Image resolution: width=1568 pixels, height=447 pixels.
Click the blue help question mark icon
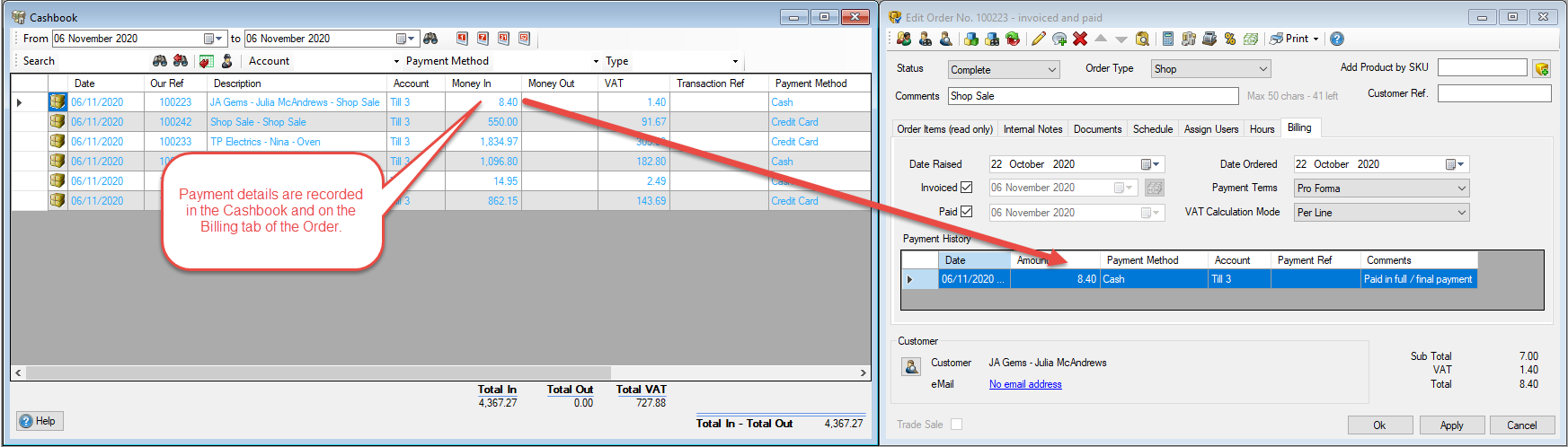tap(1337, 39)
